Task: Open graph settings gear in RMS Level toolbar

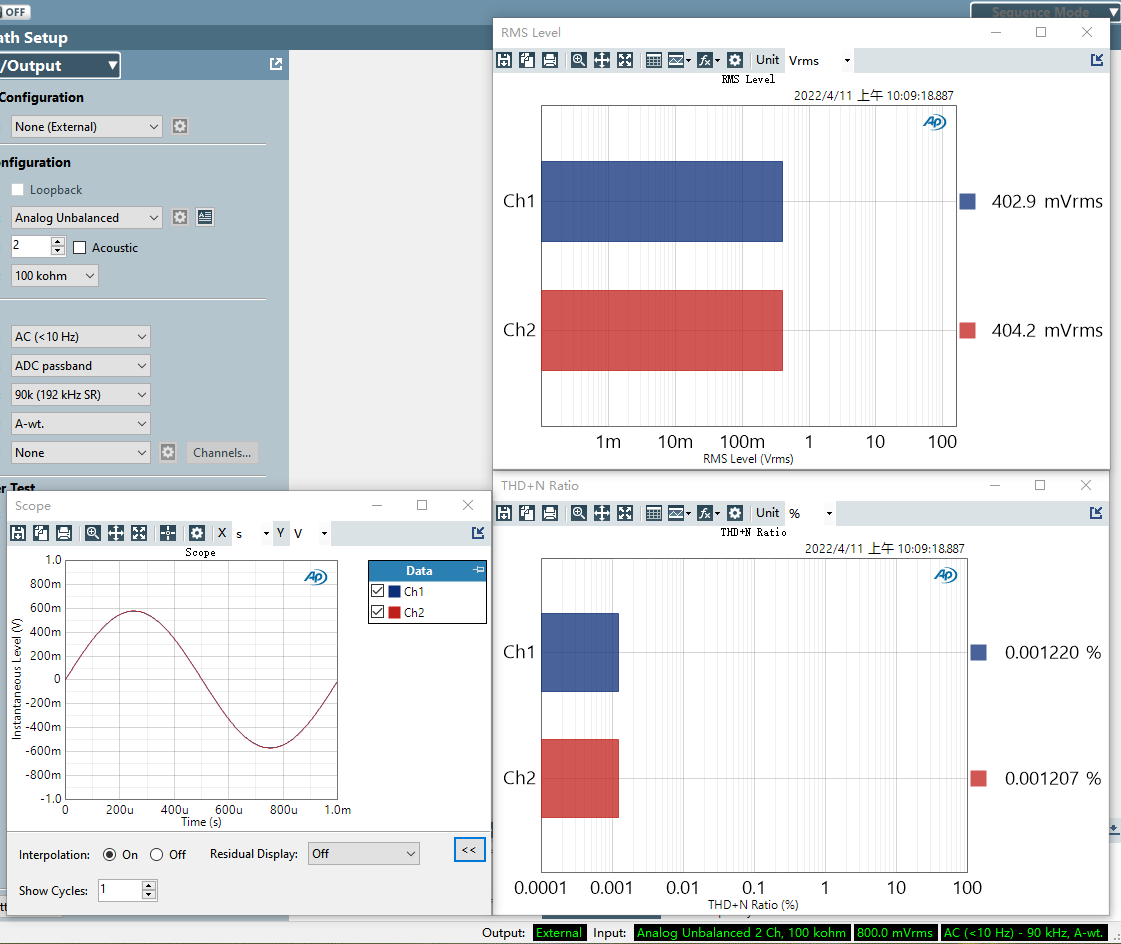Action: coord(735,60)
